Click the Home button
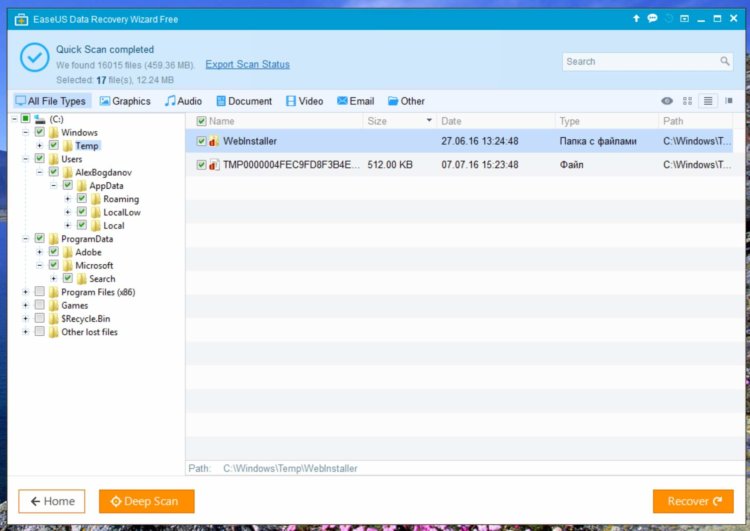750x531 pixels. tap(52, 501)
